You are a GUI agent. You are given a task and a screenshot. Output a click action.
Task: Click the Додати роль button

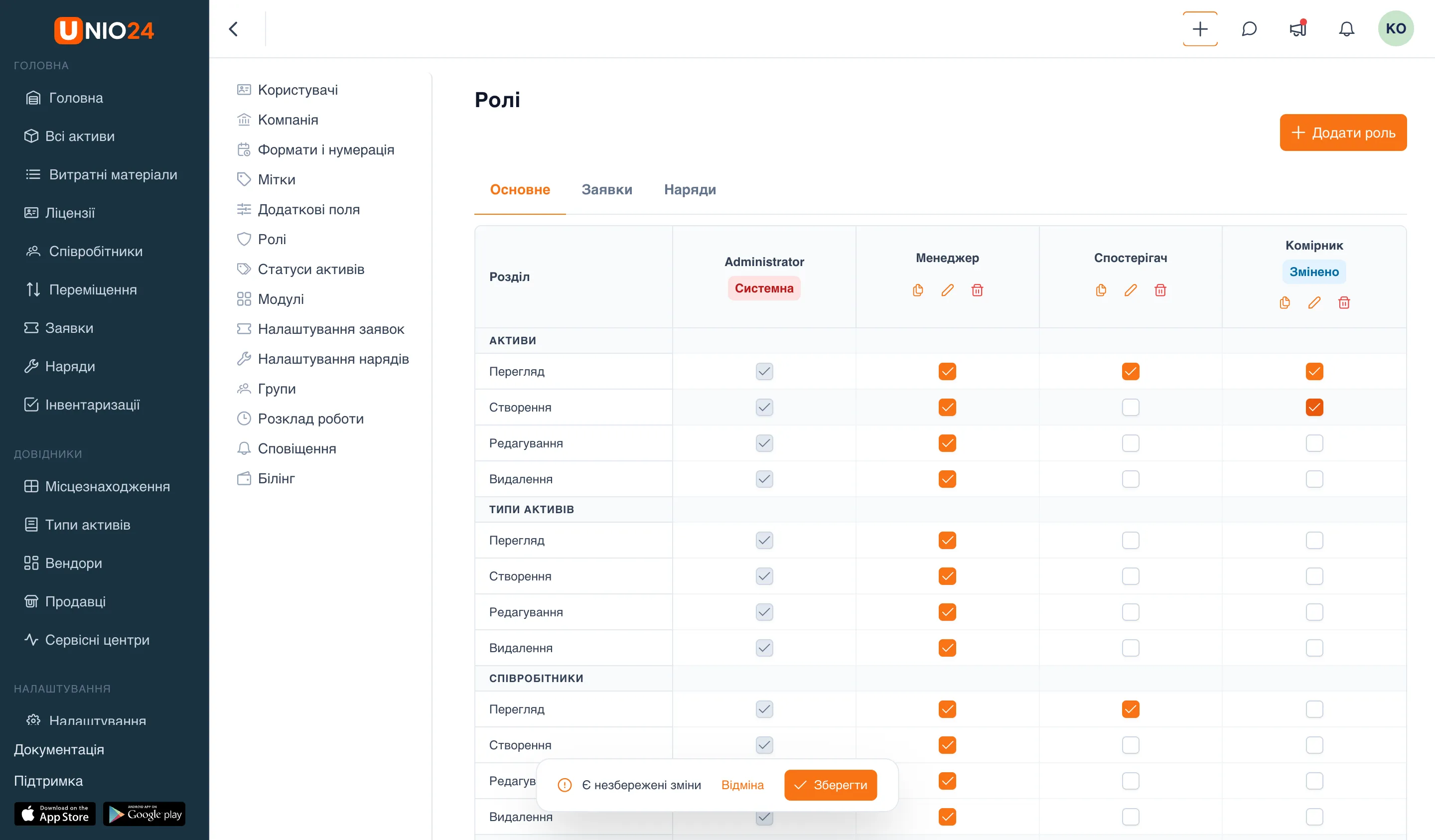click(1343, 133)
